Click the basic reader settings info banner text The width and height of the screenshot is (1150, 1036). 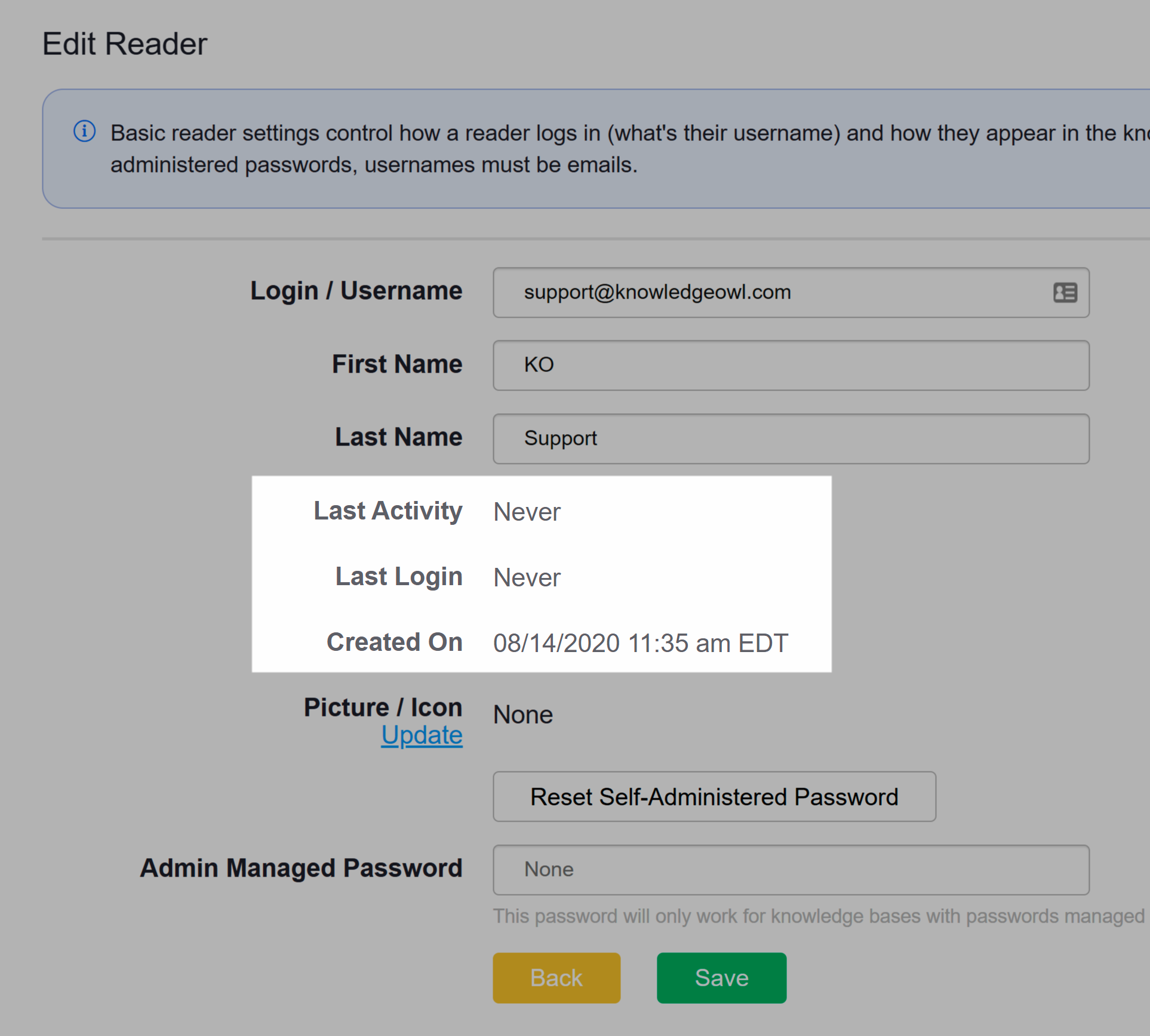pyautogui.click(x=597, y=149)
